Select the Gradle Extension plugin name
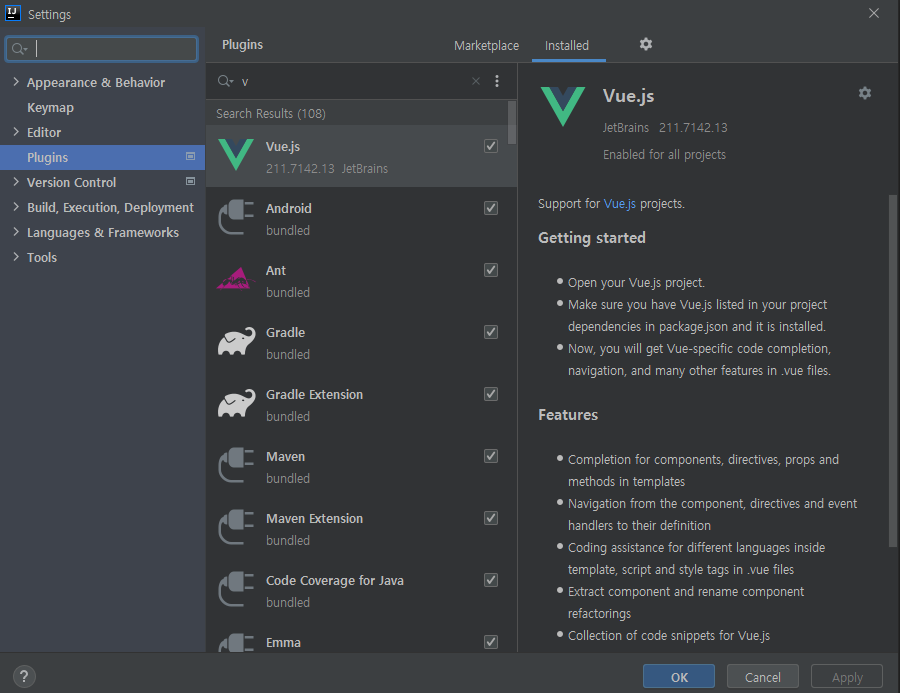The image size is (900, 693). coord(315,394)
